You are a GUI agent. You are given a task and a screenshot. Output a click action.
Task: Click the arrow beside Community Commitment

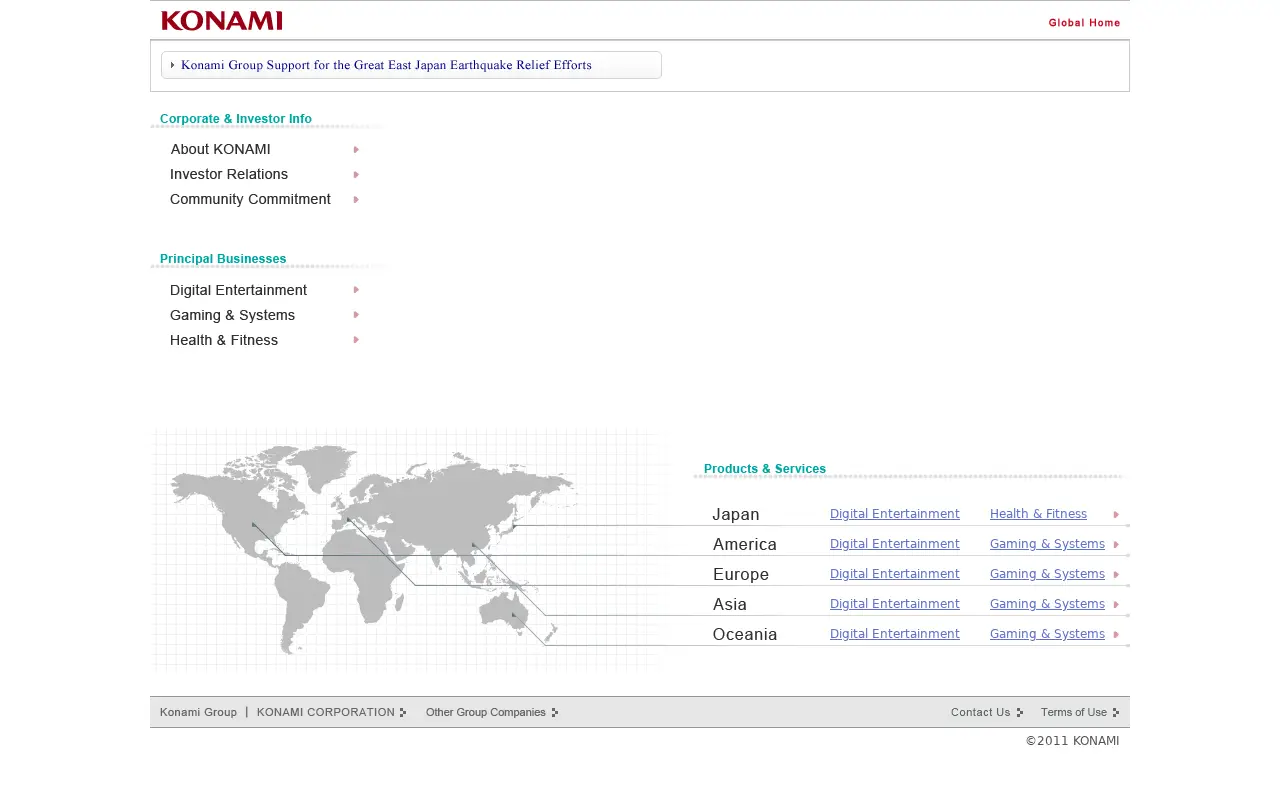pyautogui.click(x=356, y=200)
